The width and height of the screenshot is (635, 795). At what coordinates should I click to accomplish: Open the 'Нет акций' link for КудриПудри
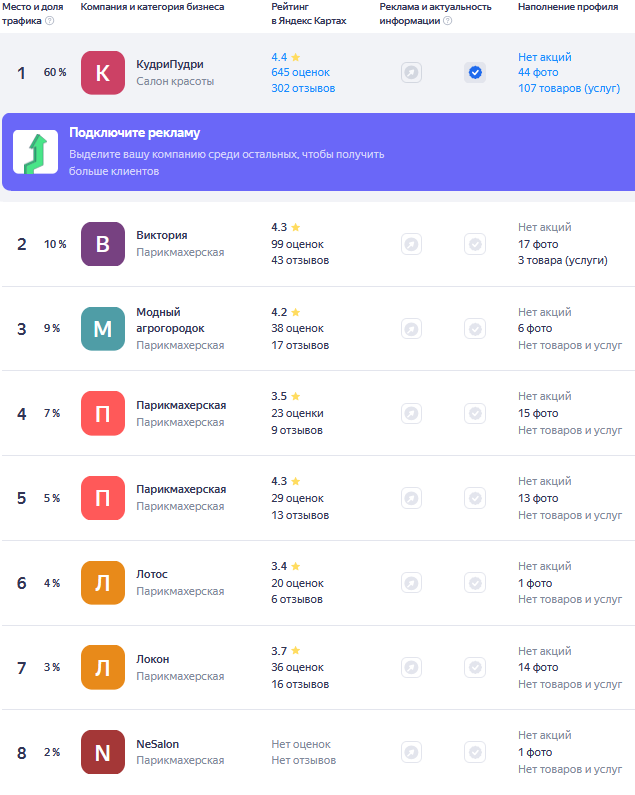(544, 57)
